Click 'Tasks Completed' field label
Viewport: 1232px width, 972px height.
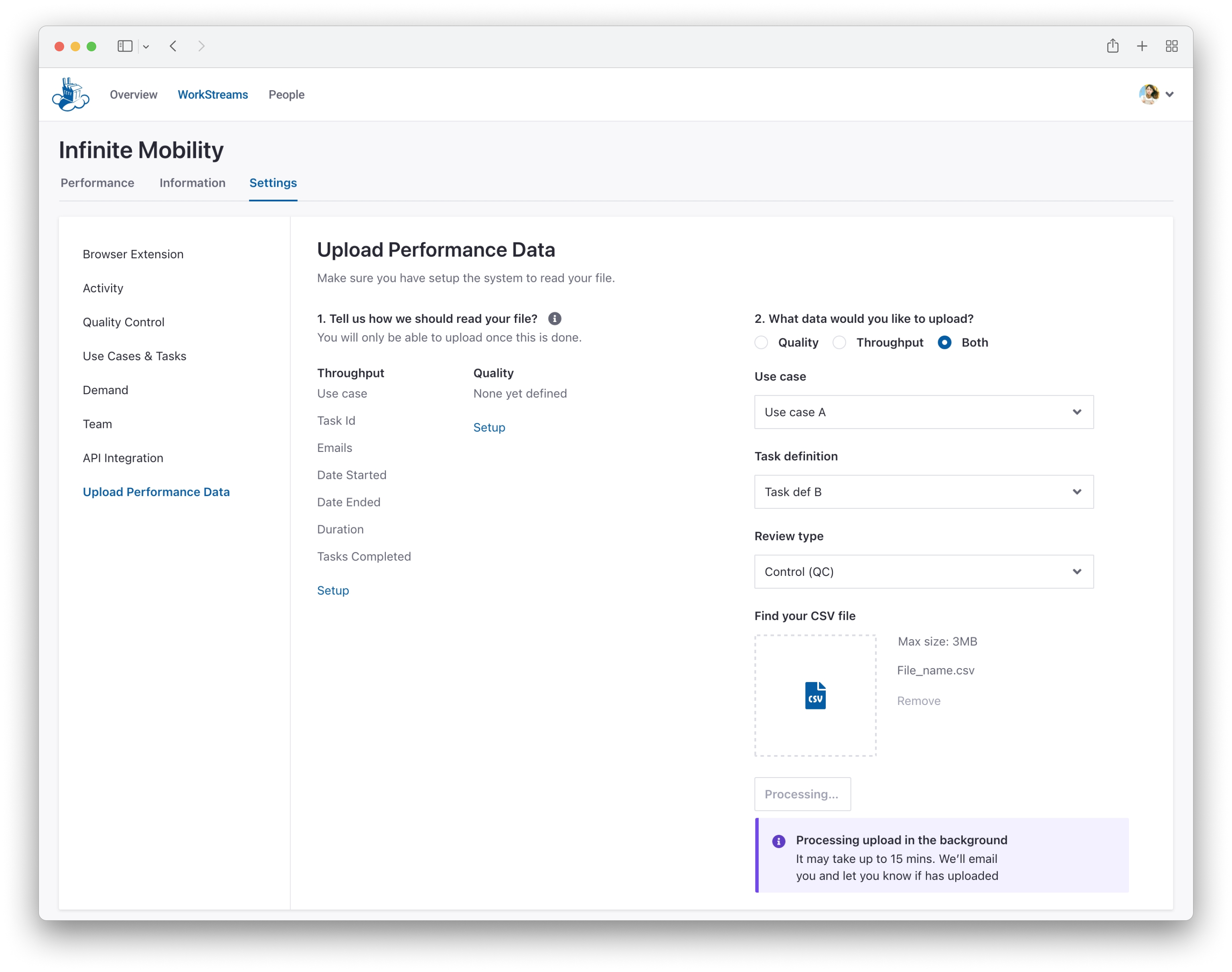[x=364, y=557]
